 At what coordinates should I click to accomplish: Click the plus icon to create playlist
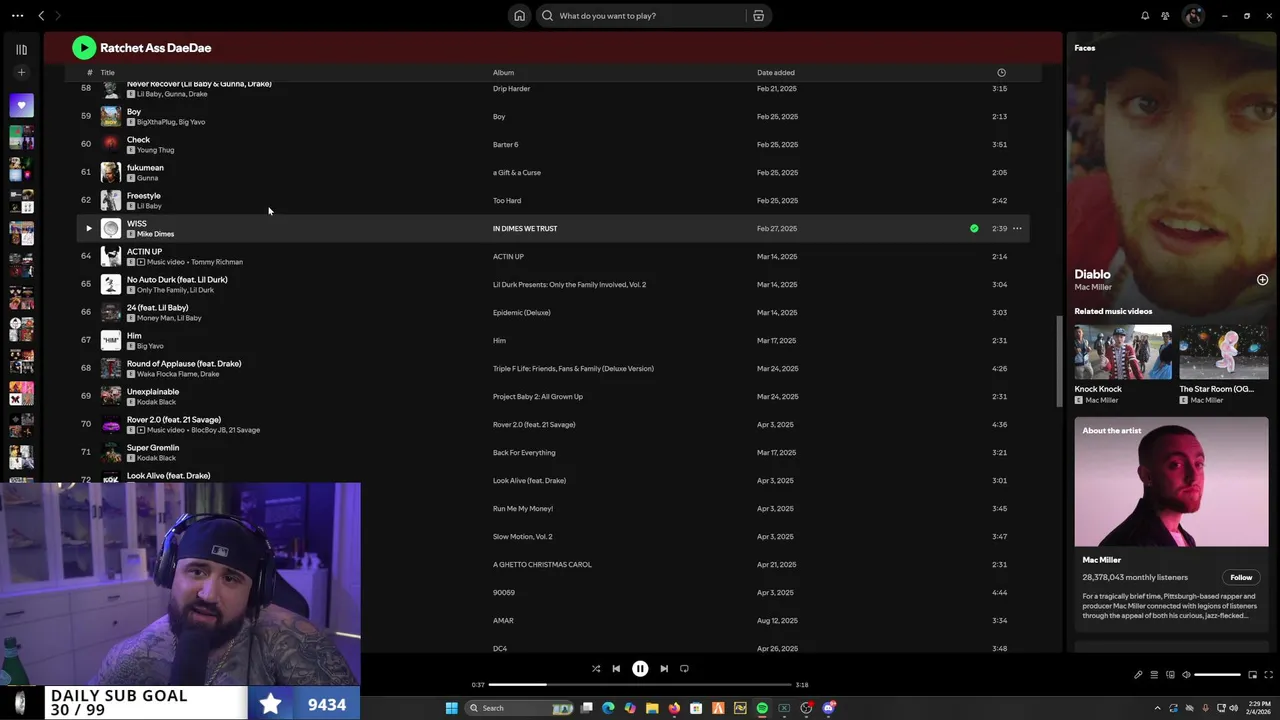pyautogui.click(x=21, y=72)
